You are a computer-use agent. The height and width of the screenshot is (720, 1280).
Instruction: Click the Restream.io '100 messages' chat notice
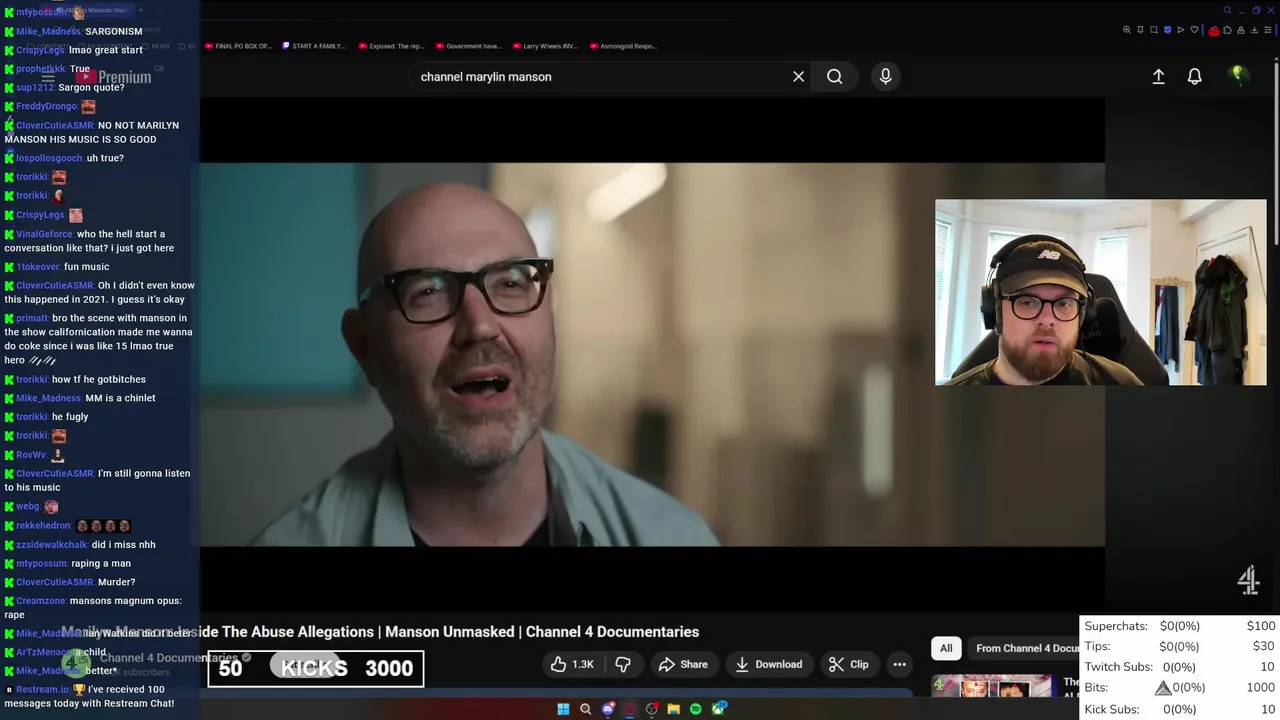pos(90,696)
